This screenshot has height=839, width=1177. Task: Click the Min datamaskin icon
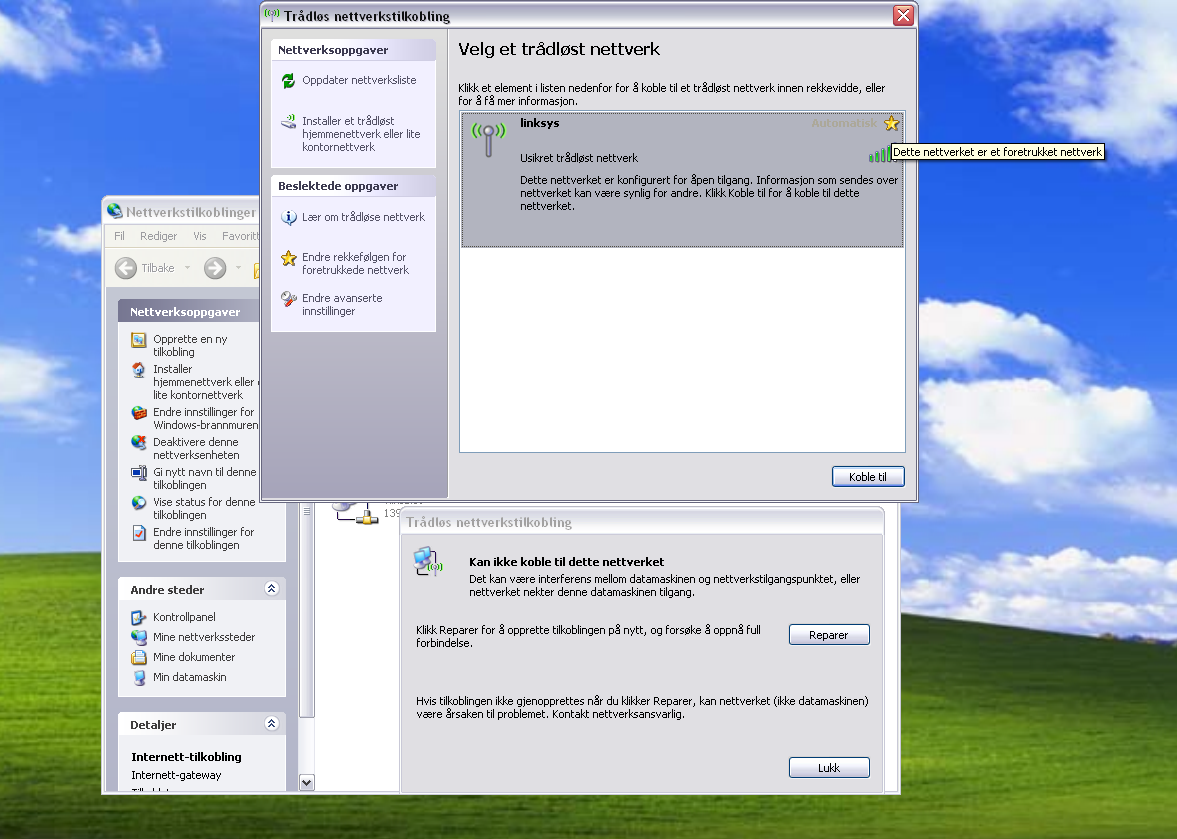(x=139, y=678)
